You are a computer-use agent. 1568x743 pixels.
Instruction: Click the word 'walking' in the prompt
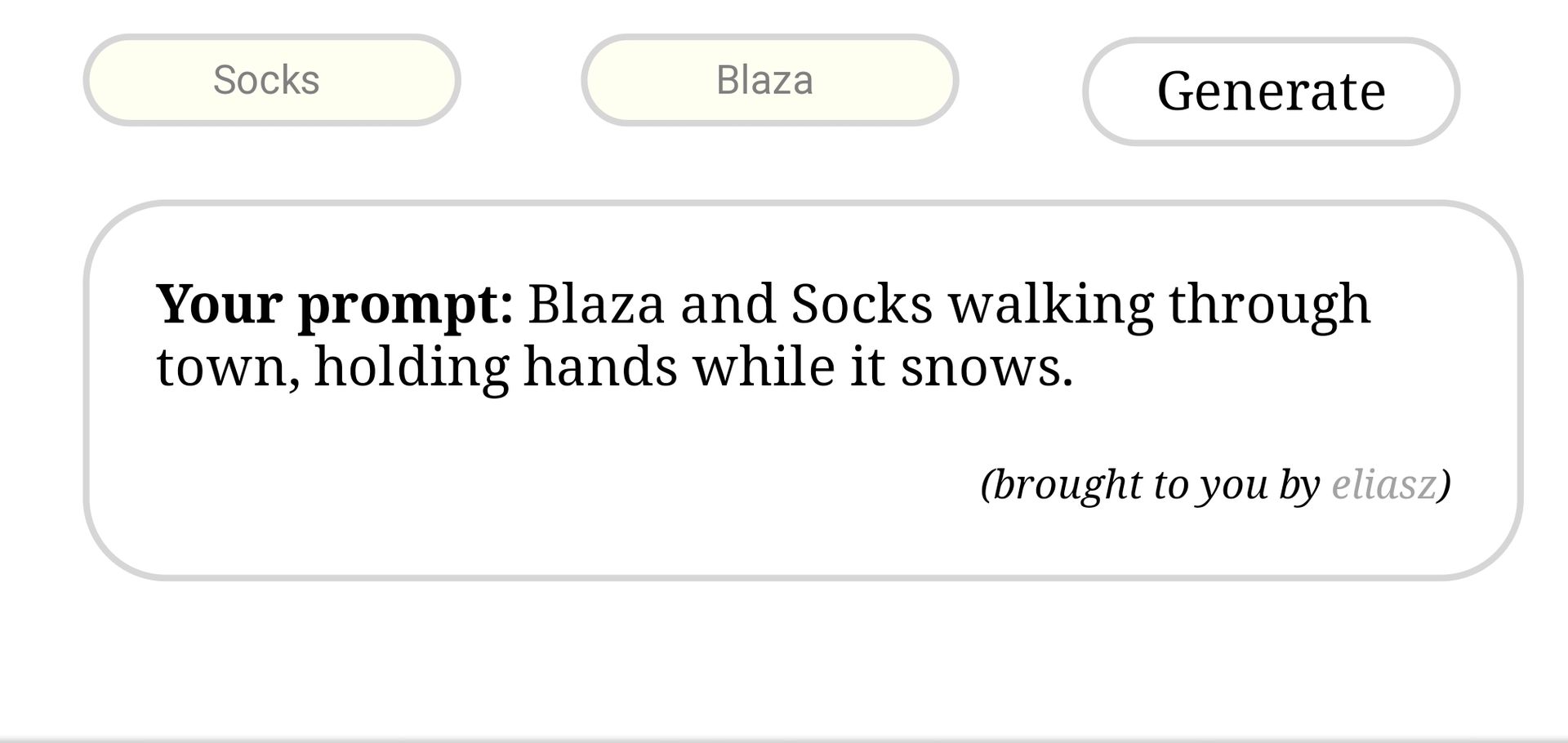(1051, 305)
